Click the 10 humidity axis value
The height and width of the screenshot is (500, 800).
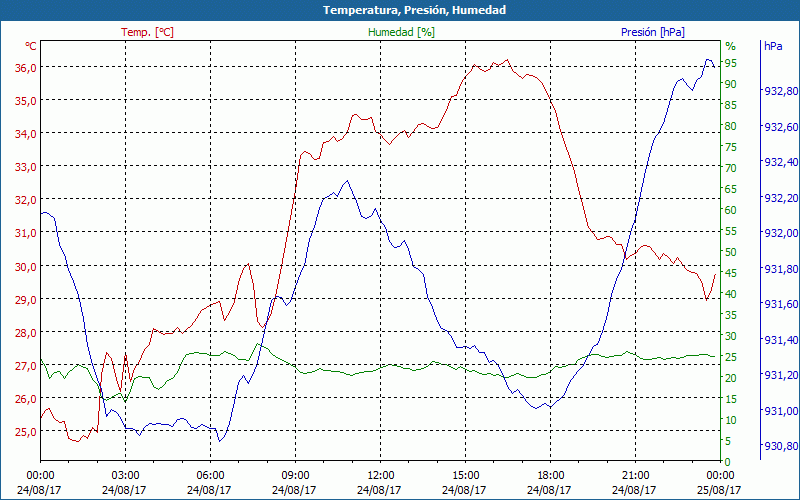pos(731,420)
